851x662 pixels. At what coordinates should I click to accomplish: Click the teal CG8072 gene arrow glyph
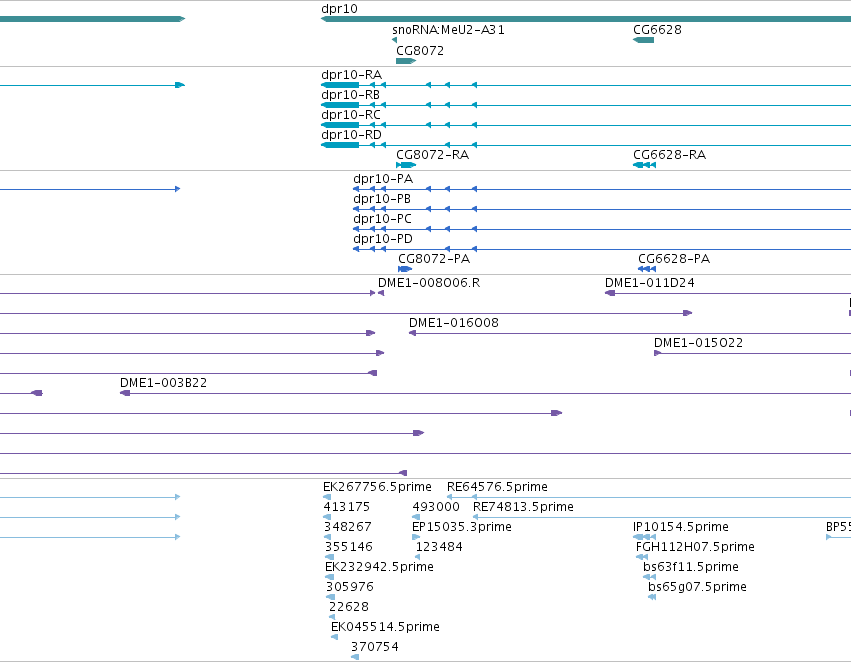[x=406, y=61]
